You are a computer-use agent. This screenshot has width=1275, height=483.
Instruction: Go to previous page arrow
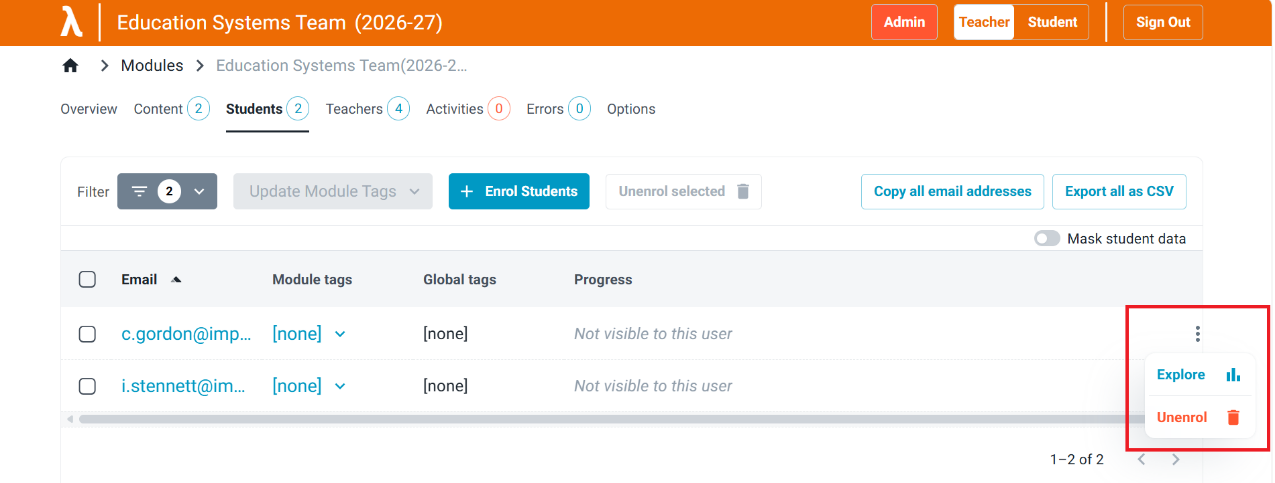coord(1141,459)
